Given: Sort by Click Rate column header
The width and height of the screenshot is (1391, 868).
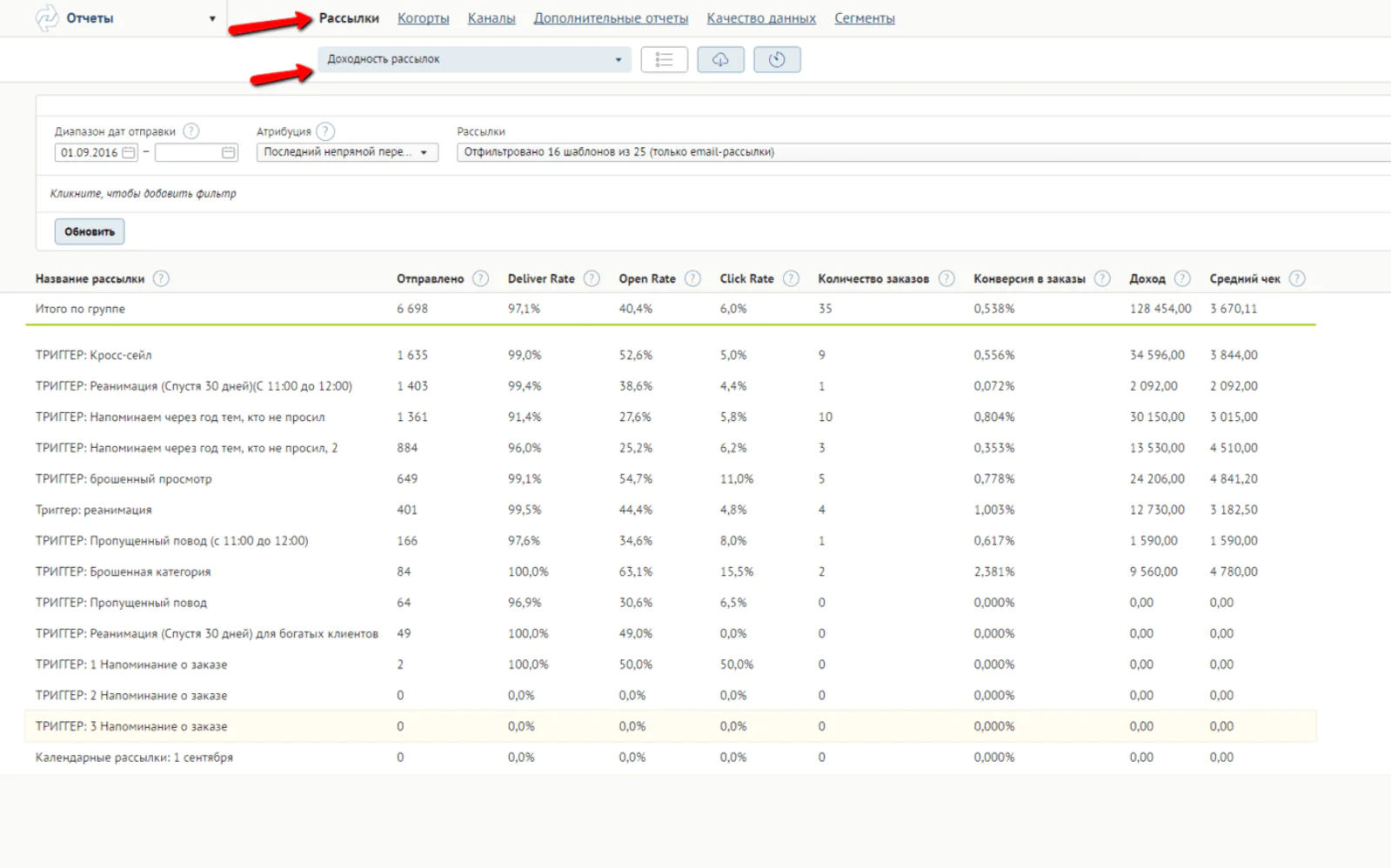Looking at the screenshot, I should pos(746,278).
